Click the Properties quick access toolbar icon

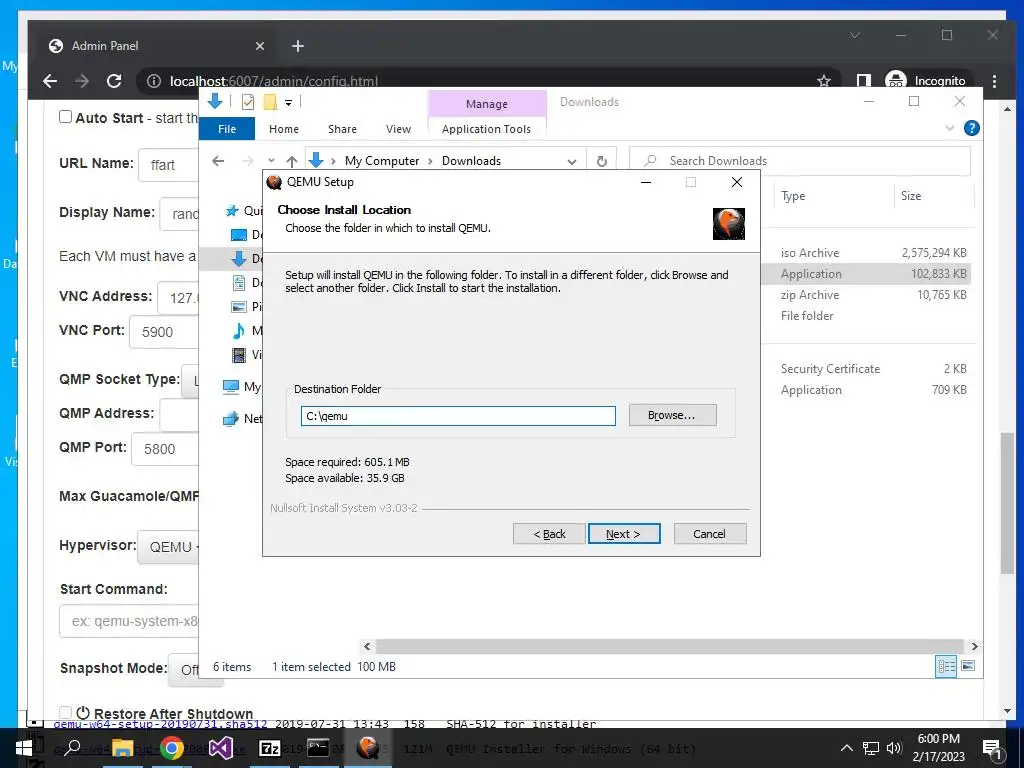(248, 102)
